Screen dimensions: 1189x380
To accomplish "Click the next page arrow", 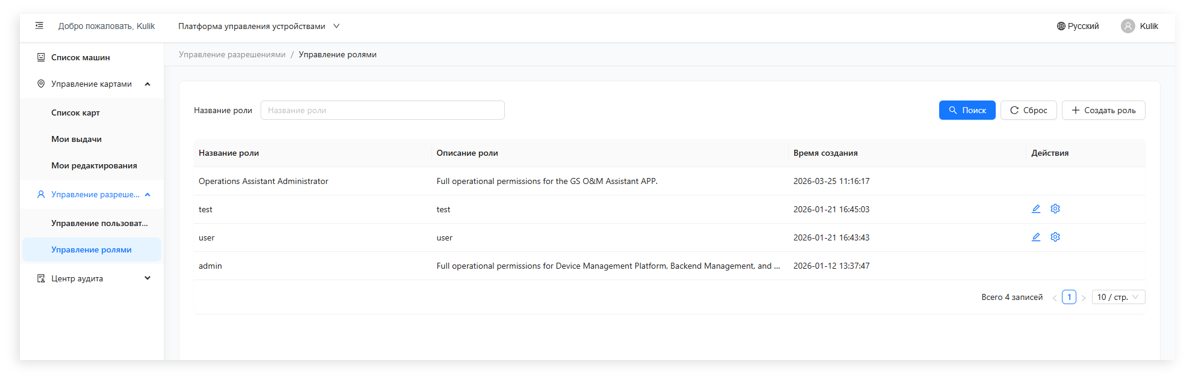I will pyautogui.click(x=1083, y=297).
